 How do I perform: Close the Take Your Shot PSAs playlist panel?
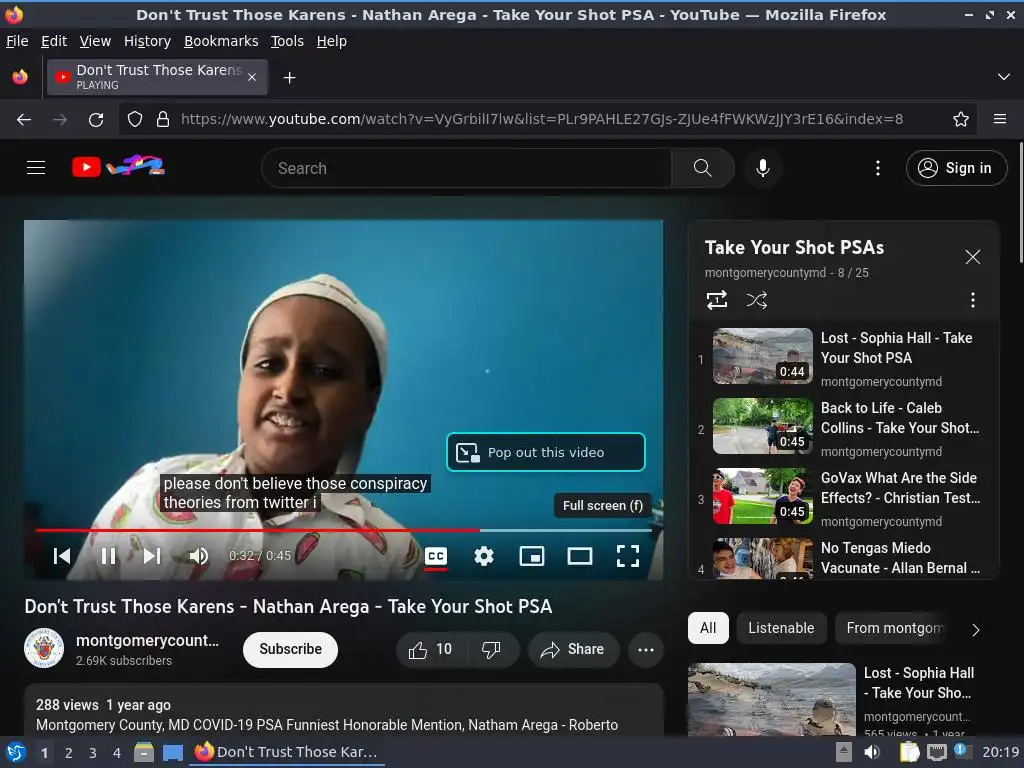tap(972, 257)
